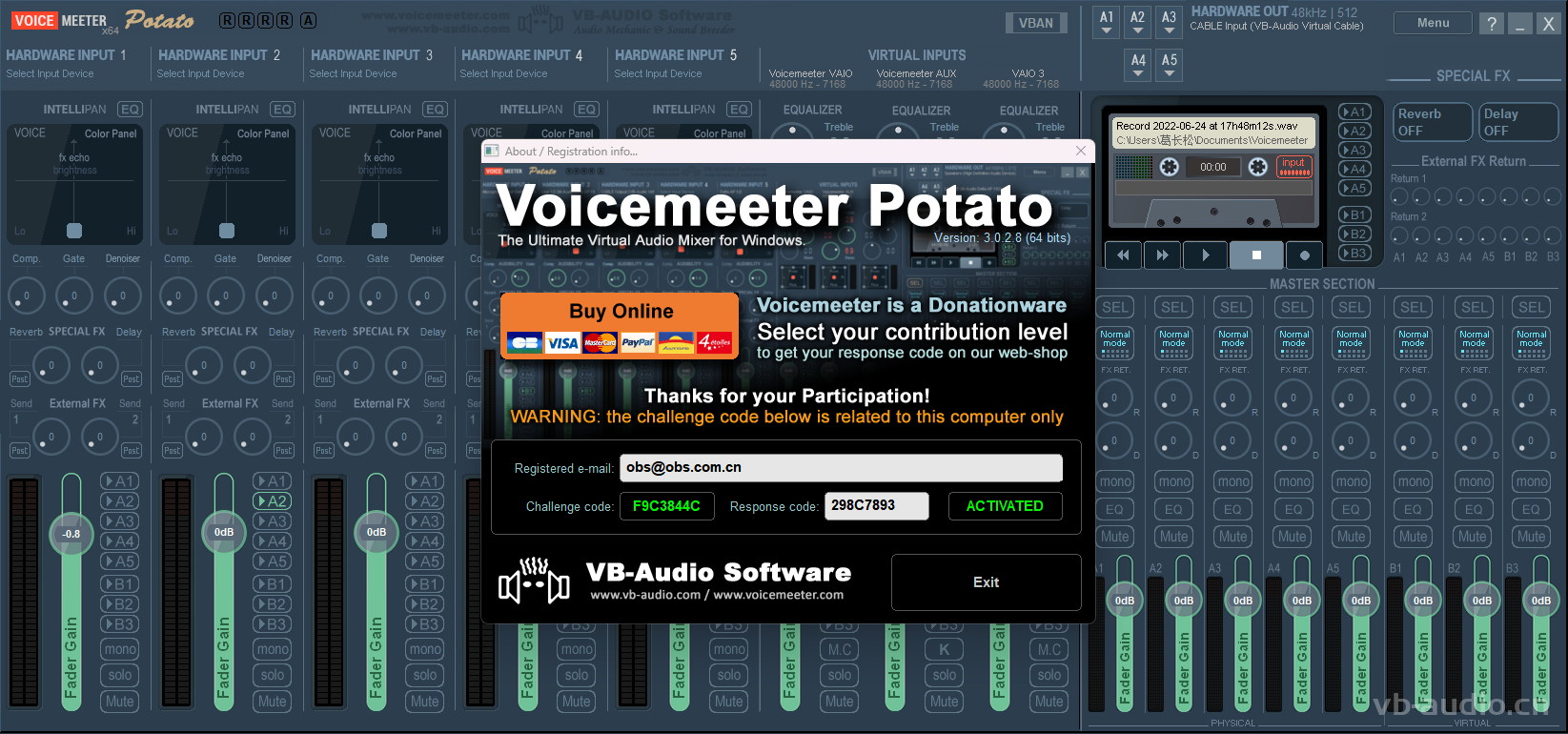The width and height of the screenshot is (1568, 734).
Task: Select input device for Hardware Input 3
Action: point(354,73)
